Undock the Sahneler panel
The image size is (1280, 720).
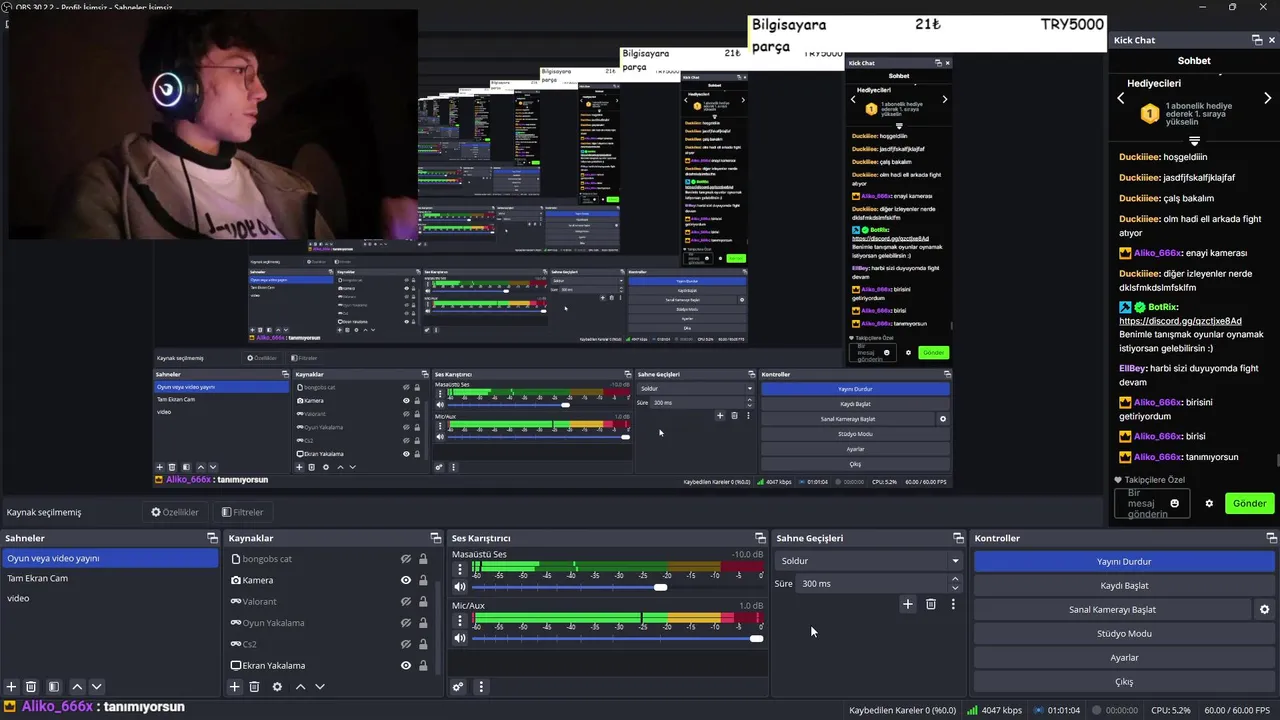coord(212,538)
